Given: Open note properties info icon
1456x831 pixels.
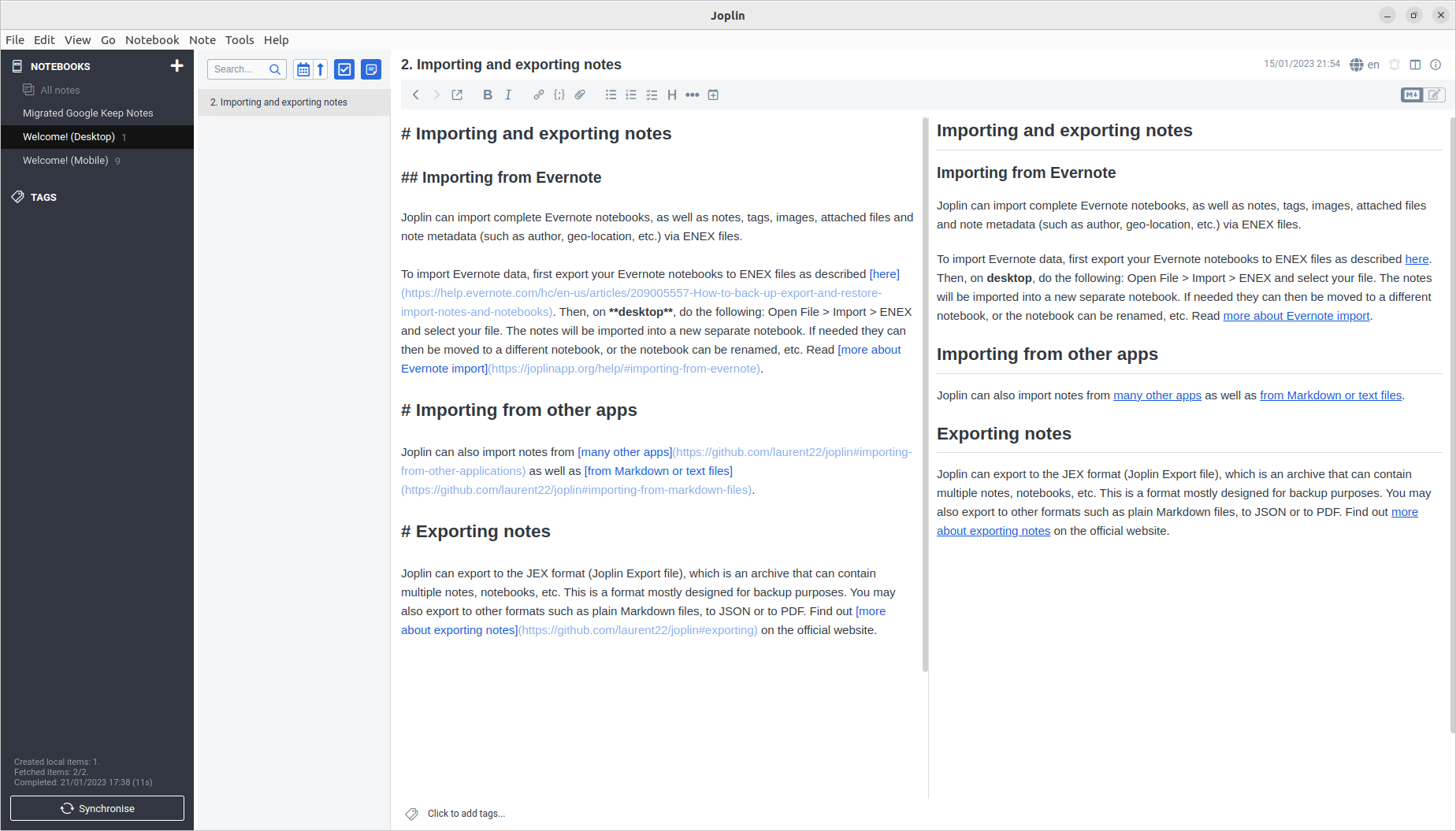Looking at the screenshot, I should pyautogui.click(x=1436, y=65).
